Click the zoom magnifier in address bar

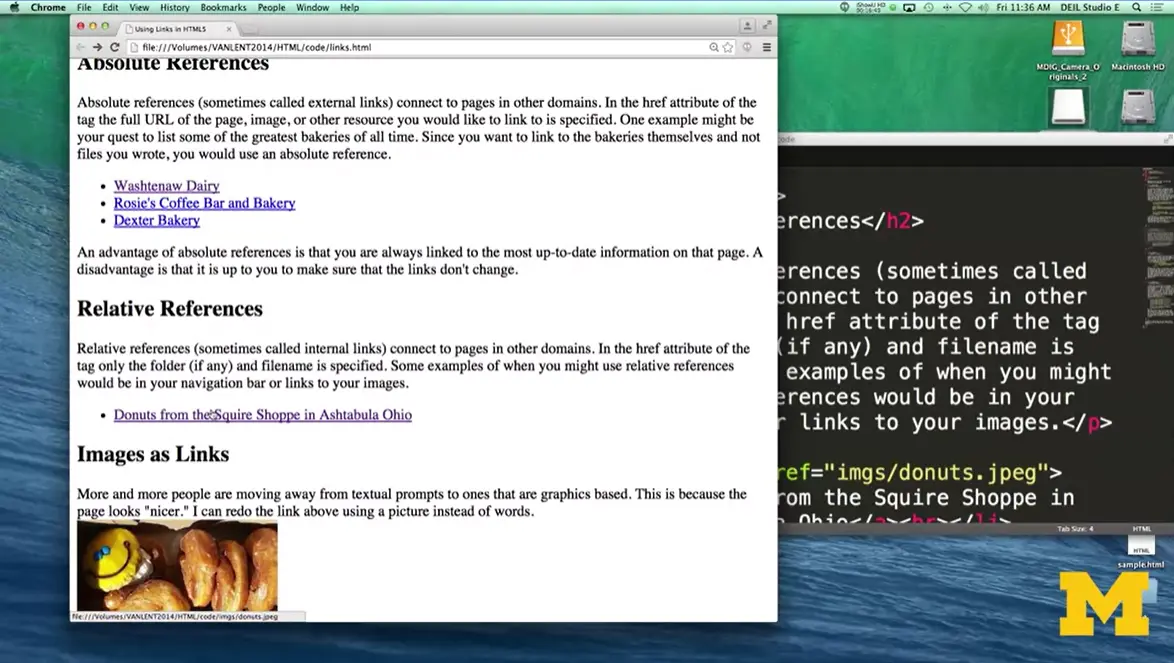click(x=713, y=47)
